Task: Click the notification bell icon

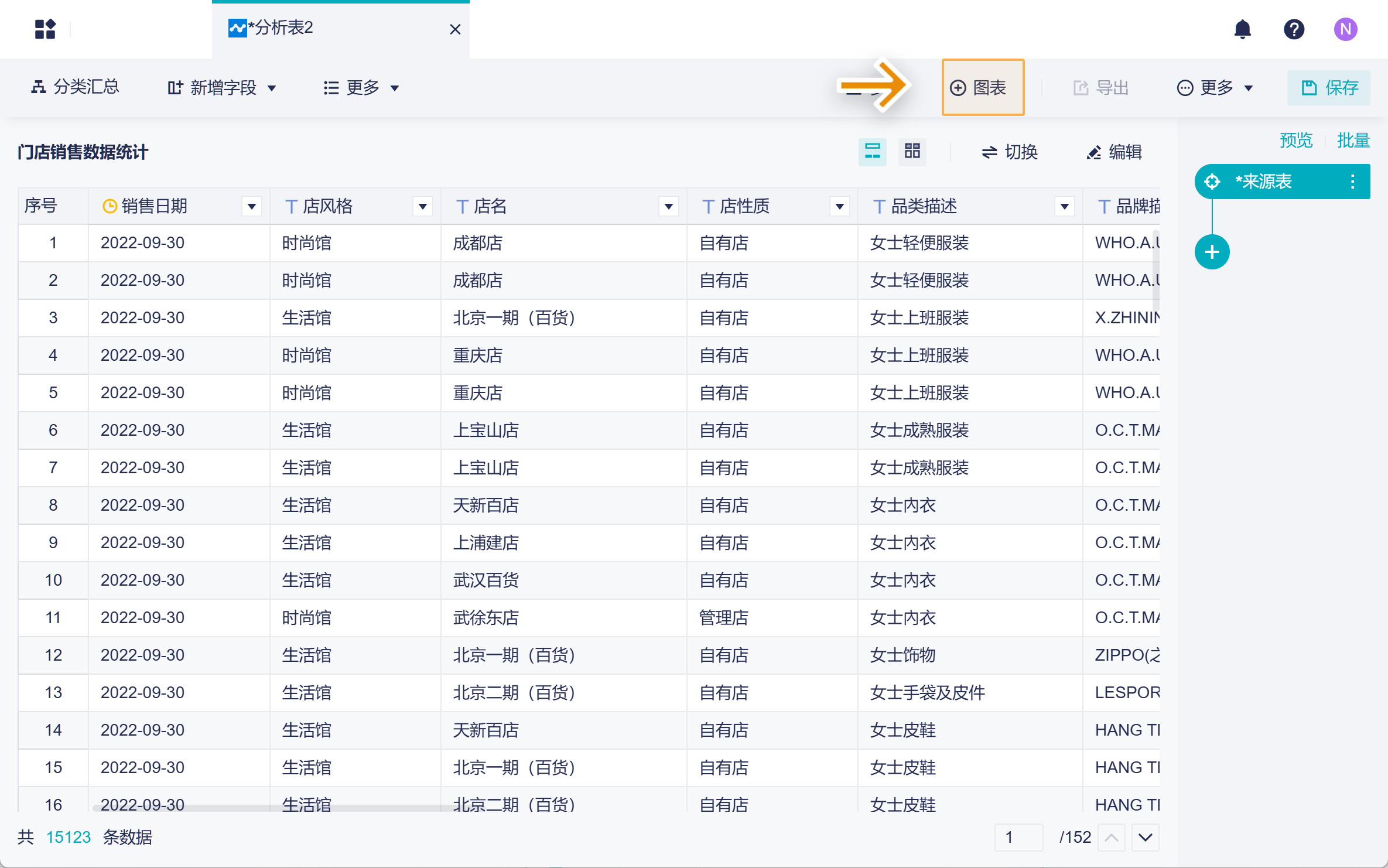Action: tap(1242, 29)
